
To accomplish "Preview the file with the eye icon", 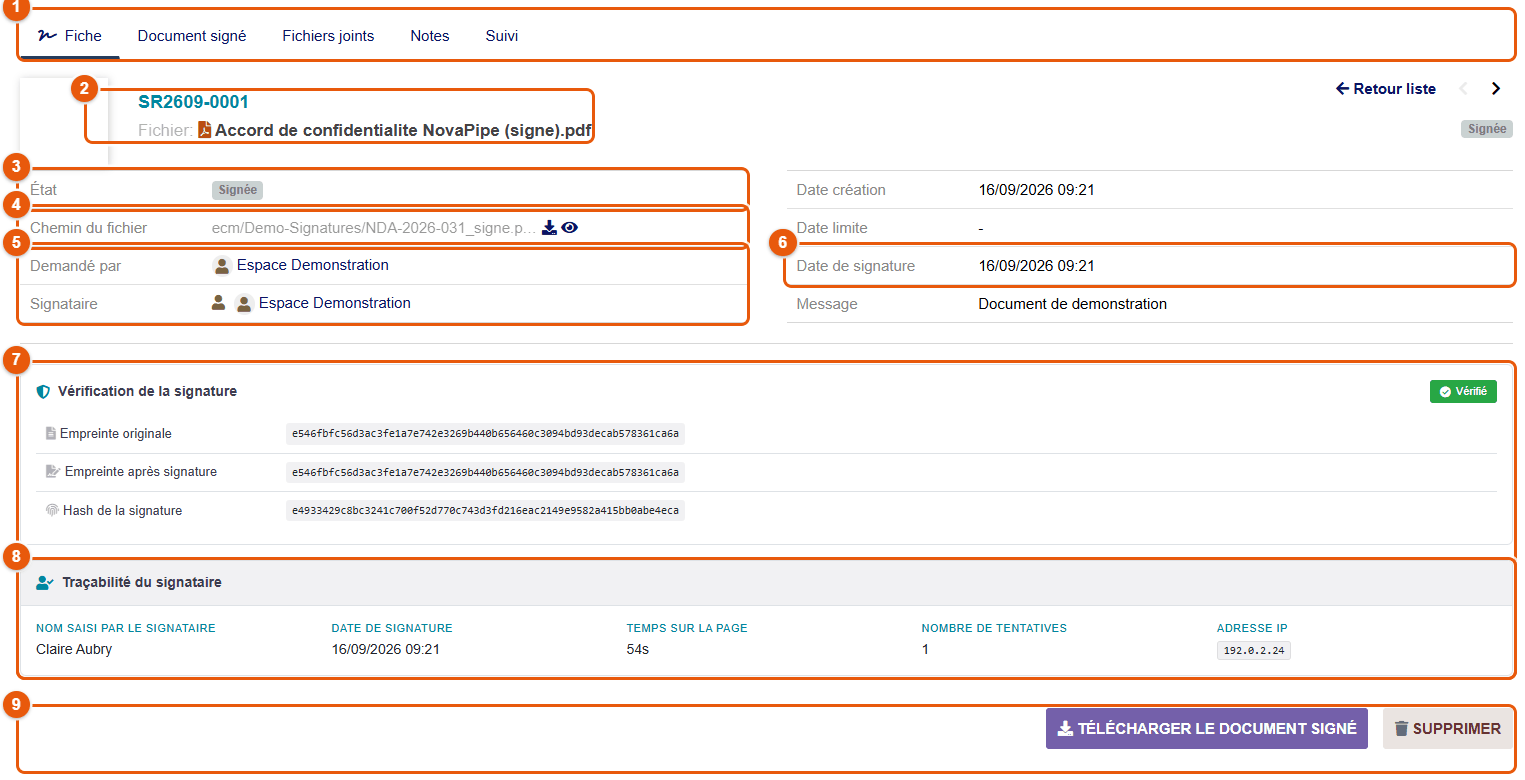I will (570, 228).
